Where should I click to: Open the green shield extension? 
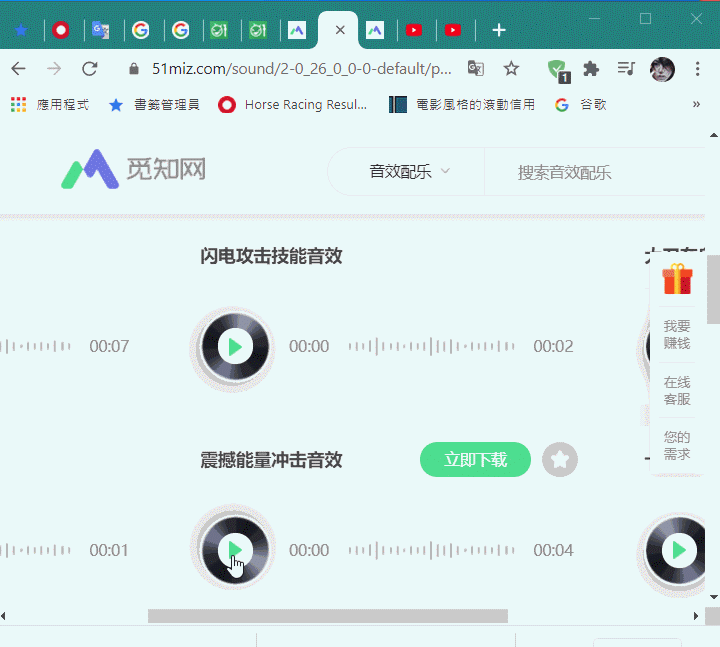558,71
